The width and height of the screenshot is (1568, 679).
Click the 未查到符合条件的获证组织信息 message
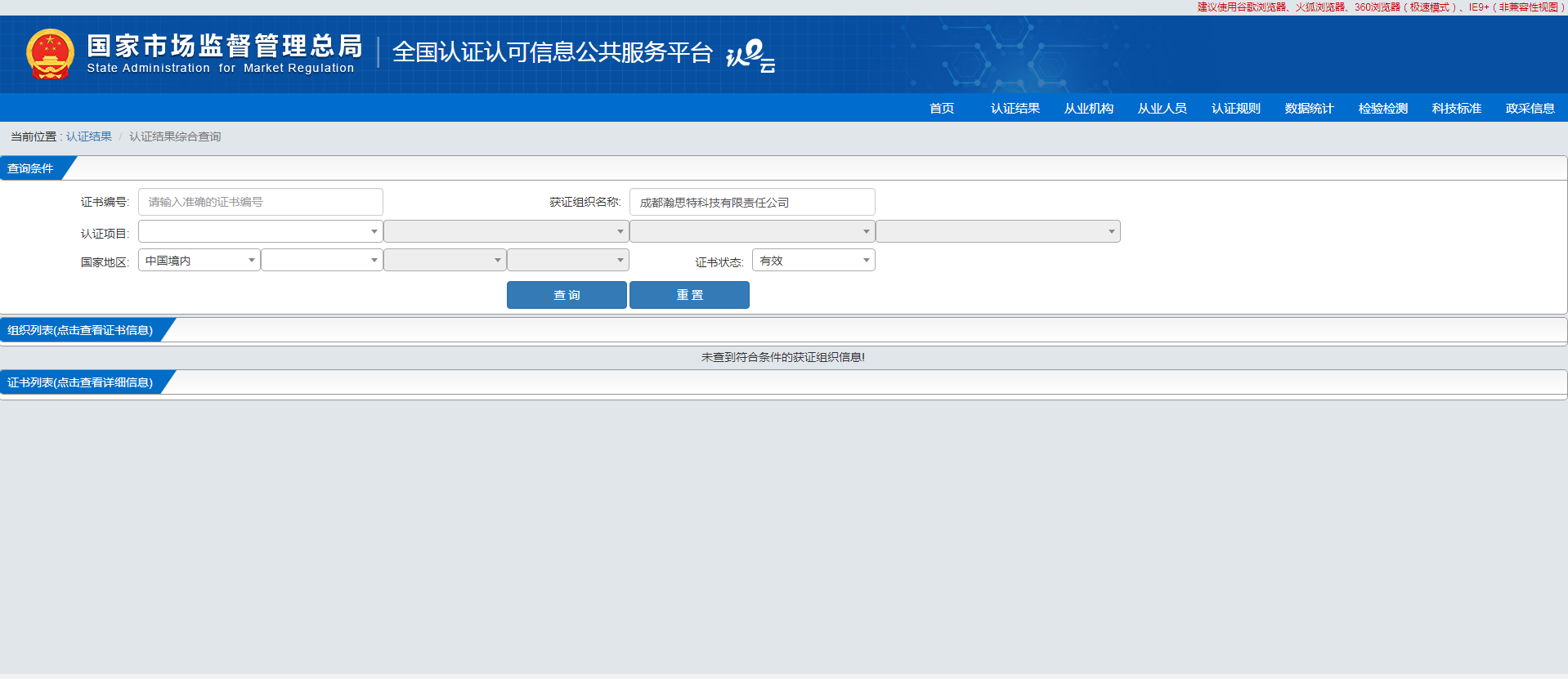click(x=783, y=357)
